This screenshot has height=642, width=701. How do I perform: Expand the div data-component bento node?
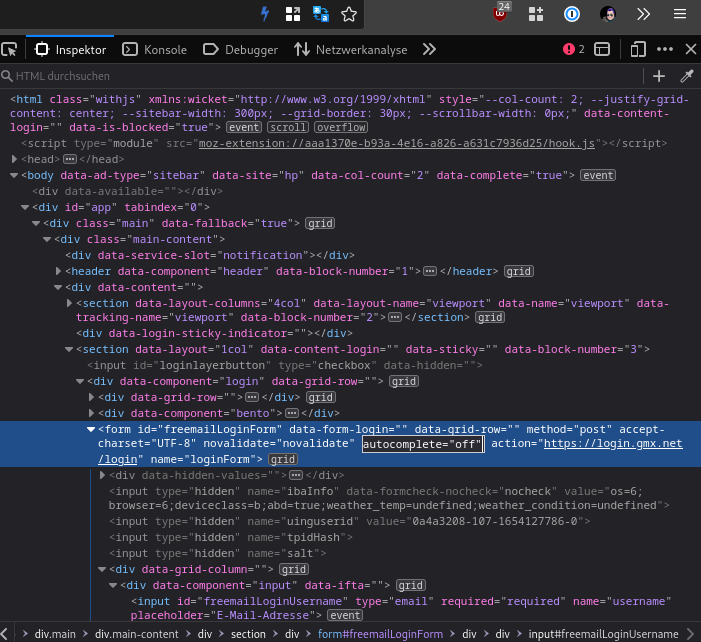pos(91,413)
